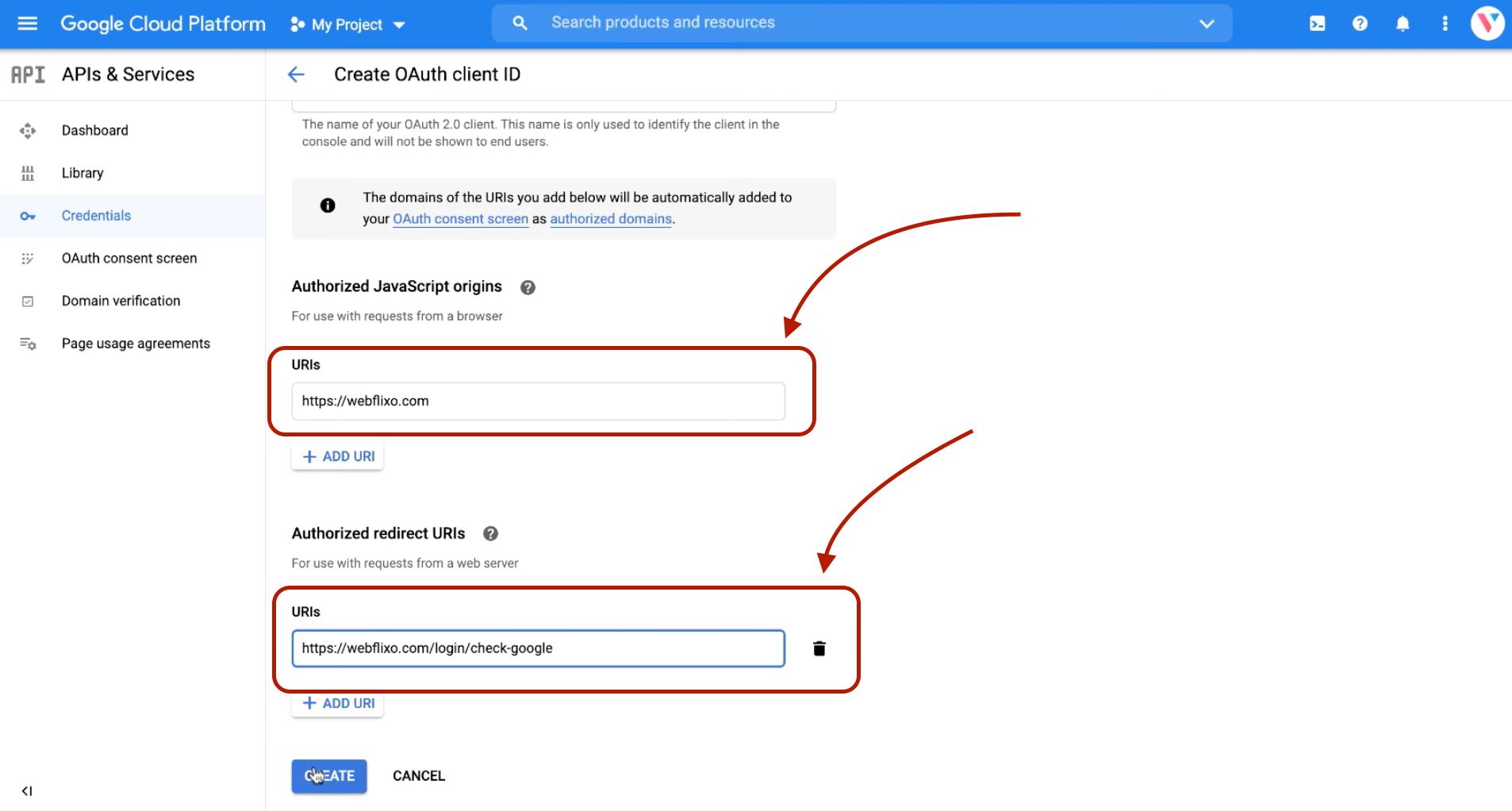Delete the redirect URI with trash icon
The image size is (1512, 811).
tap(819, 648)
